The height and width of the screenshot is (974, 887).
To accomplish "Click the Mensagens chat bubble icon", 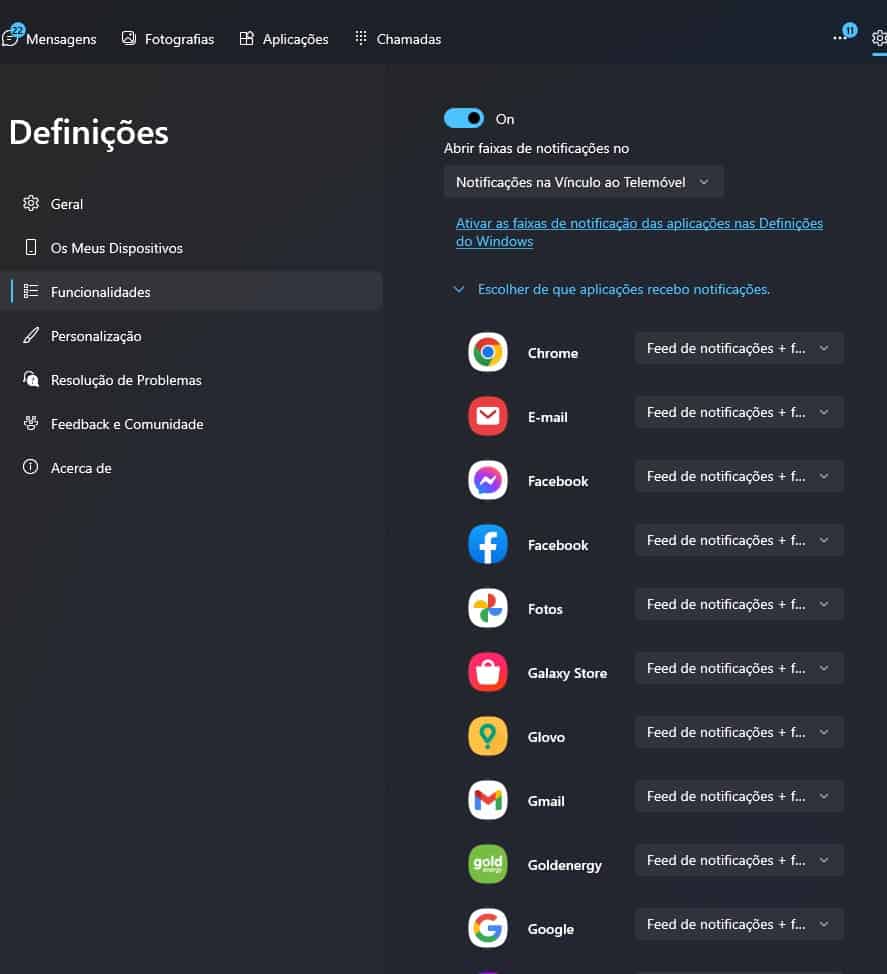I will (11, 39).
